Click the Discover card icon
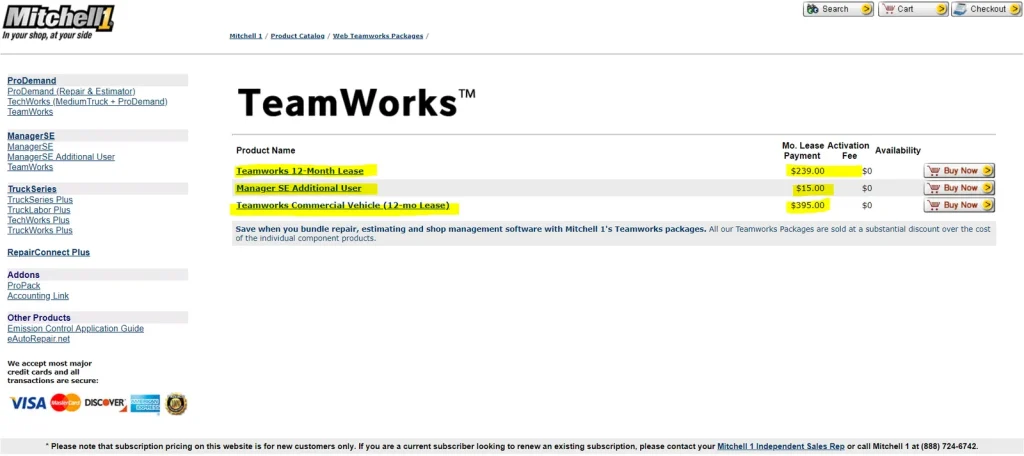This screenshot has height=456, width=1024. [x=105, y=403]
